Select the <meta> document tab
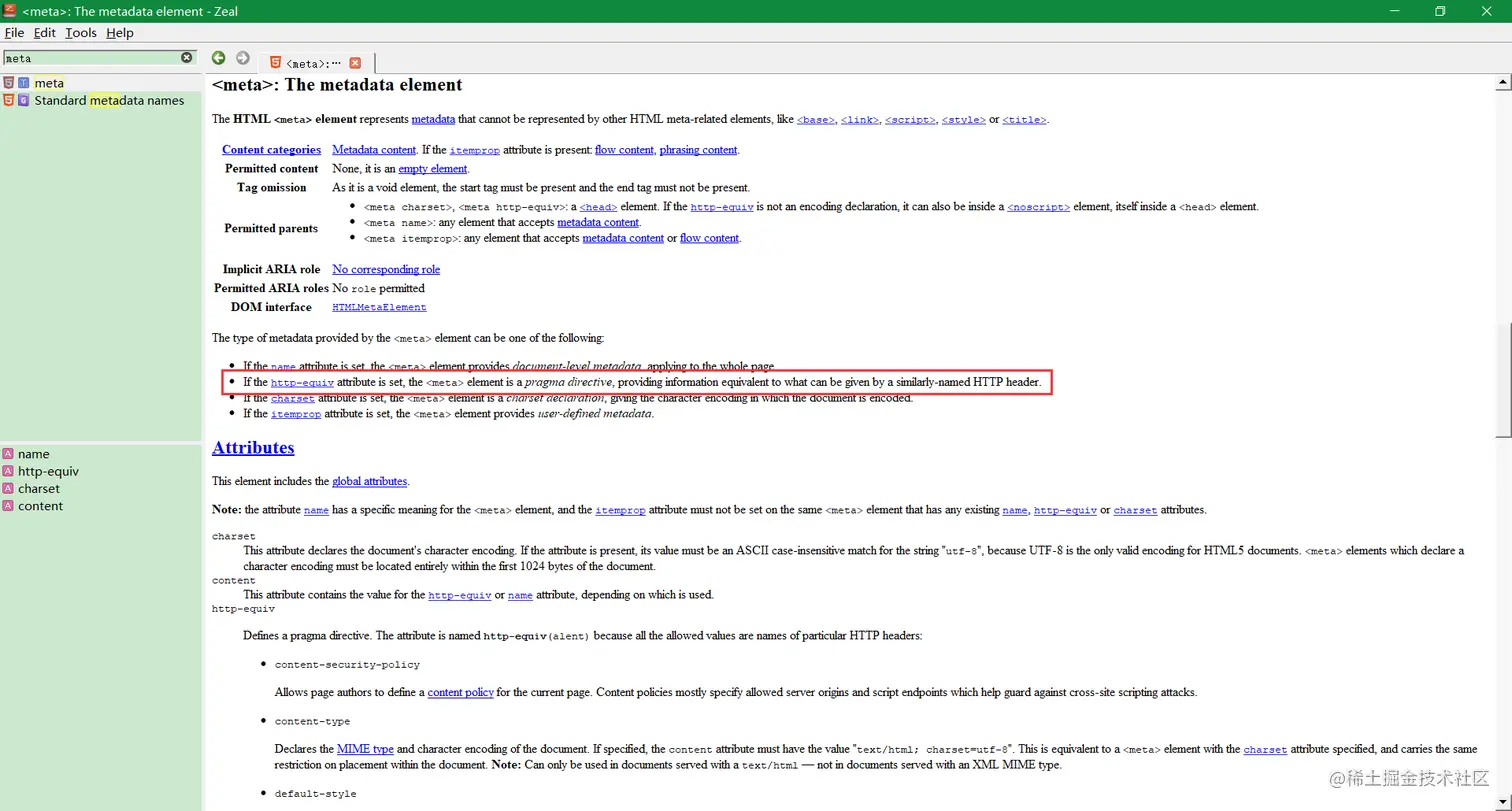Screen dimensions: 1512x811 point(315,63)
